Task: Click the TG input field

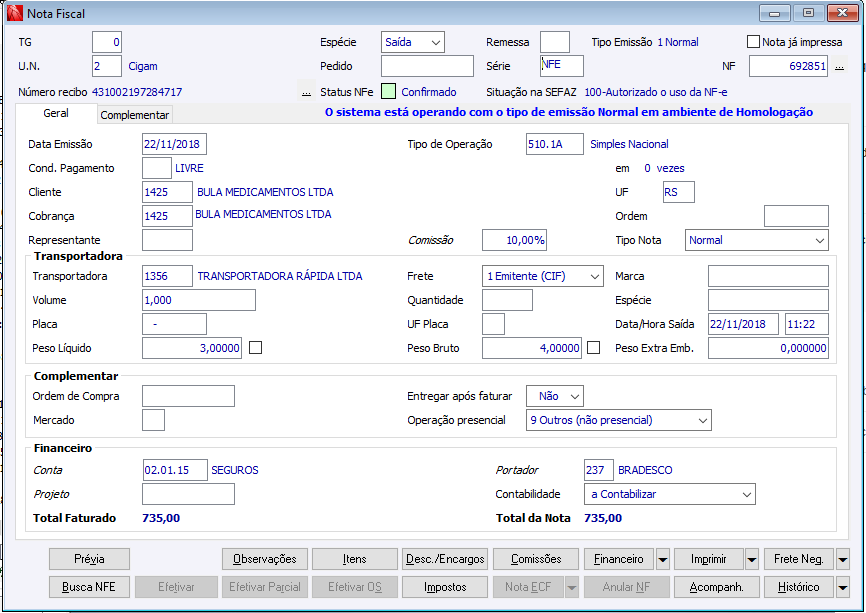Action: tap(107, 42)
